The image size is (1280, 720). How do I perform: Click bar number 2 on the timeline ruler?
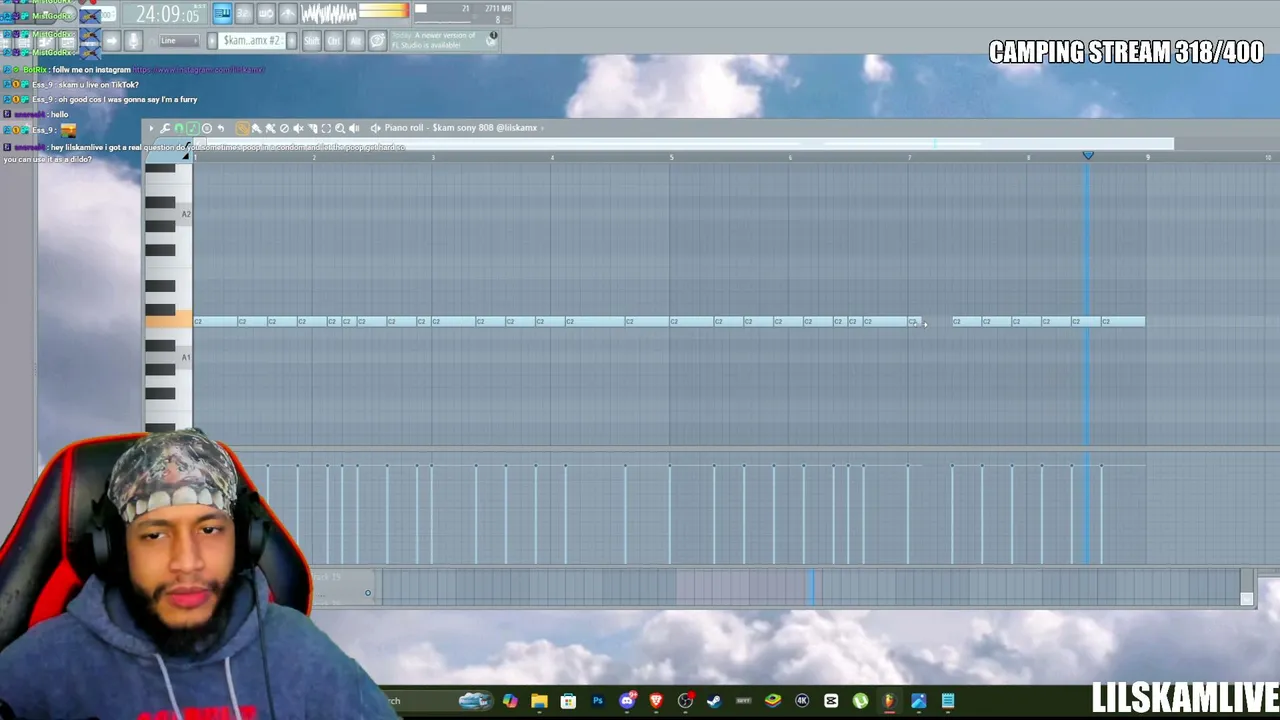click(313, 158)
